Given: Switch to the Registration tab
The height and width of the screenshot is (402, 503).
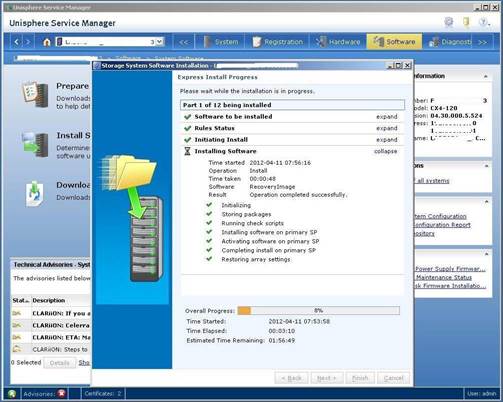Looking at the screenshot, I should click(x=278, y=42).
